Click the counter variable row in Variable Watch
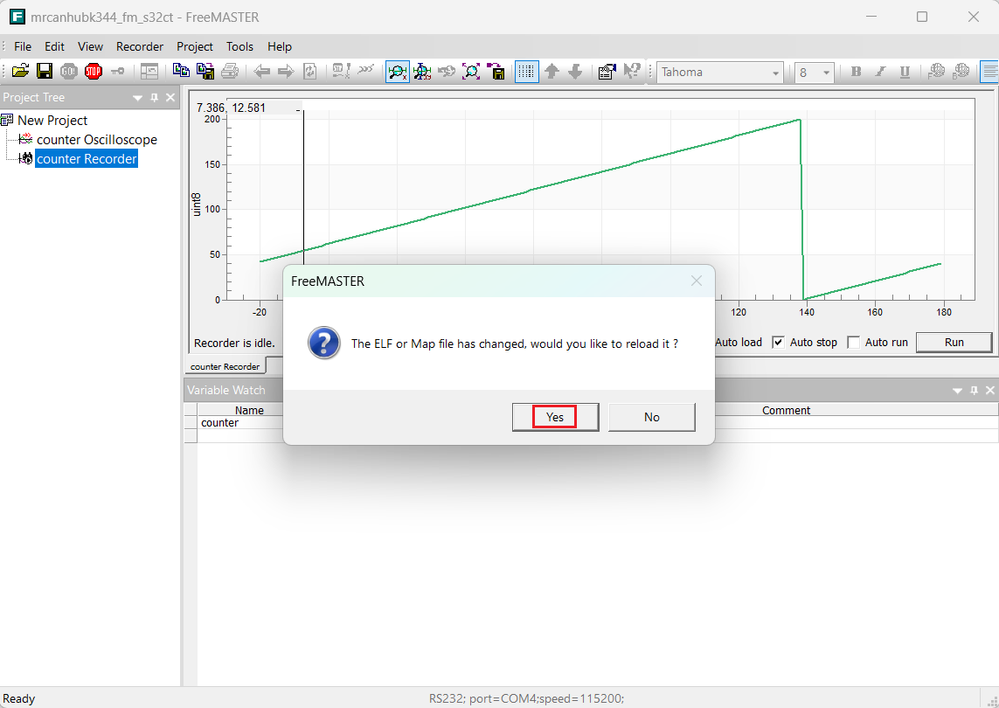 click(219, 423)
